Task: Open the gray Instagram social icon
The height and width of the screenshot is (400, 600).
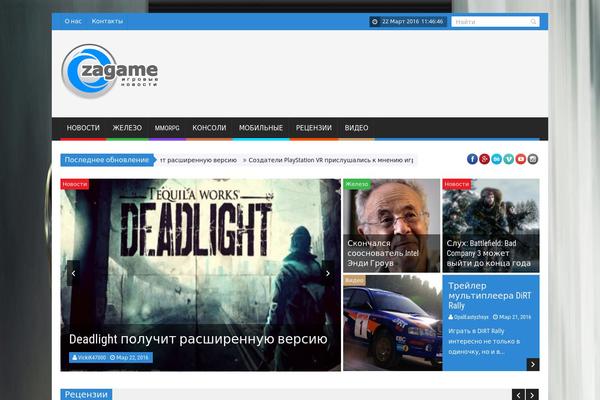Action: pyautogui.click(x=533, y=159)
